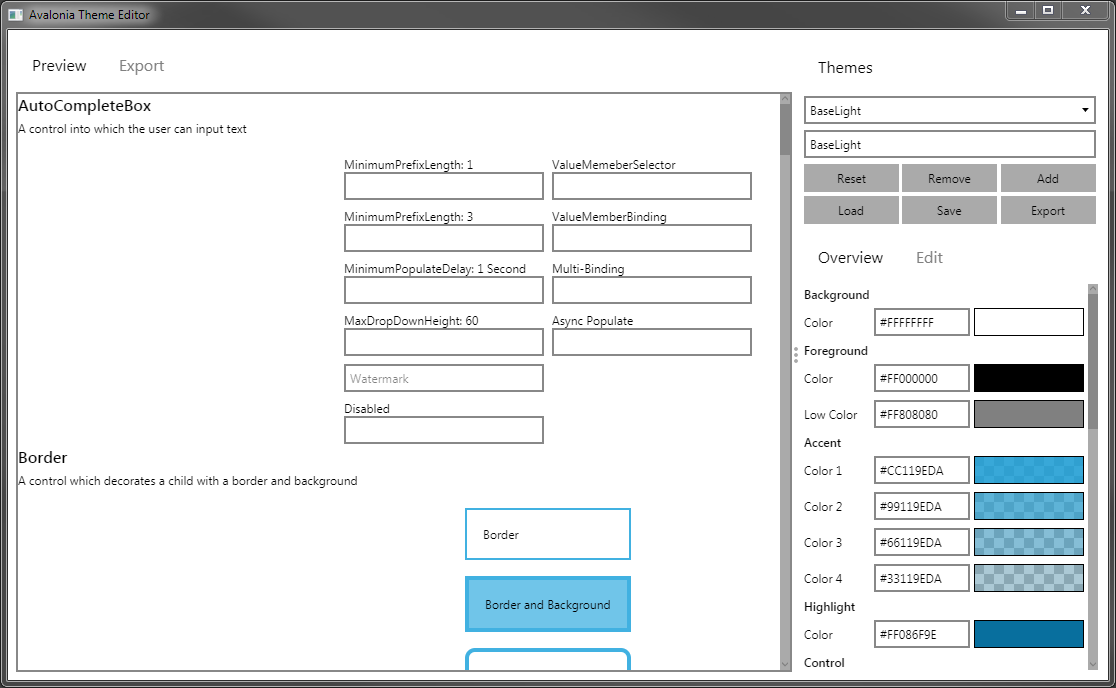Screen dimensions: 1116x688
Task: Remove the current theme
Action: [949, 178]
